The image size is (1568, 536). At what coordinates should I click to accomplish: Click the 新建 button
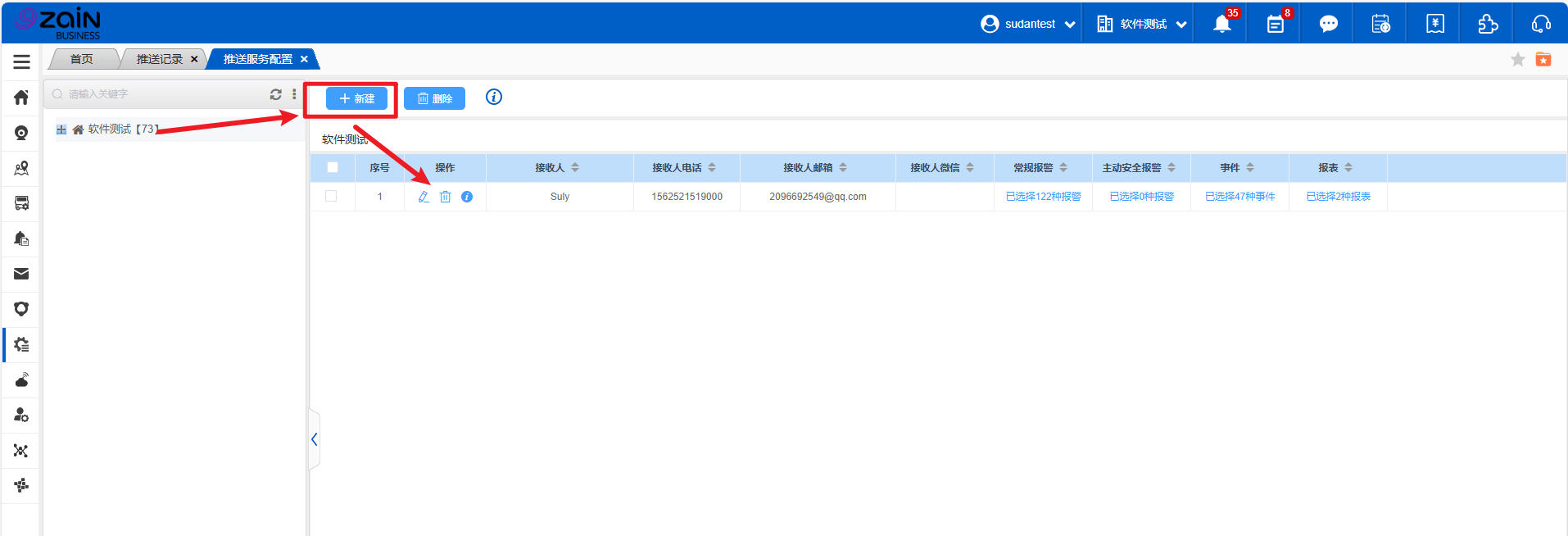tap(356, 98)
